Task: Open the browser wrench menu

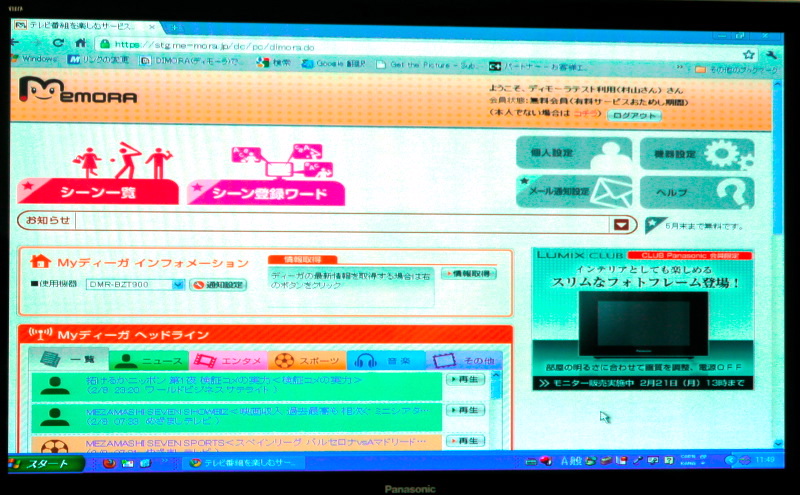Action: 771,55
